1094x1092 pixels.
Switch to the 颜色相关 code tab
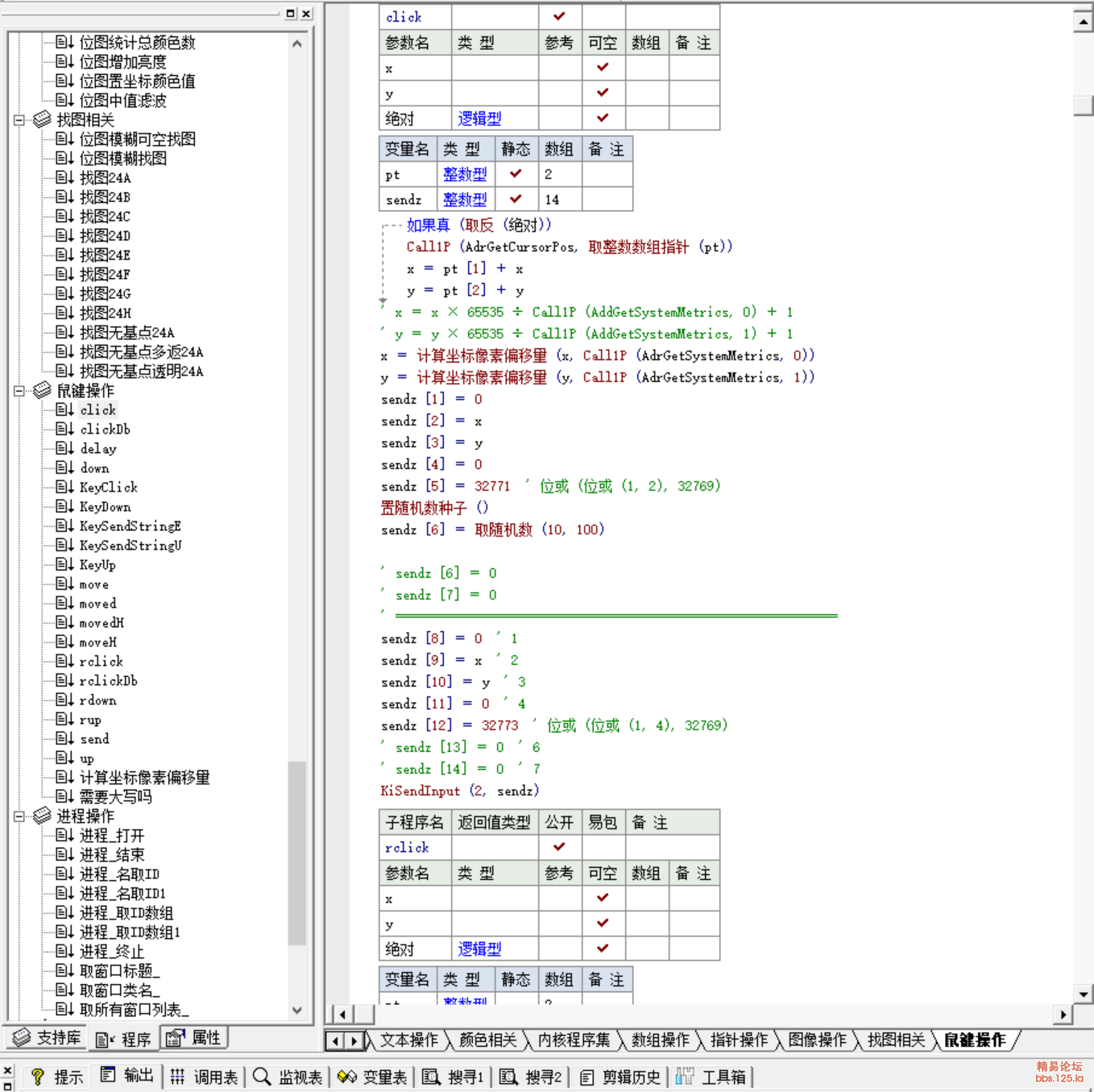coord(487,1040)
